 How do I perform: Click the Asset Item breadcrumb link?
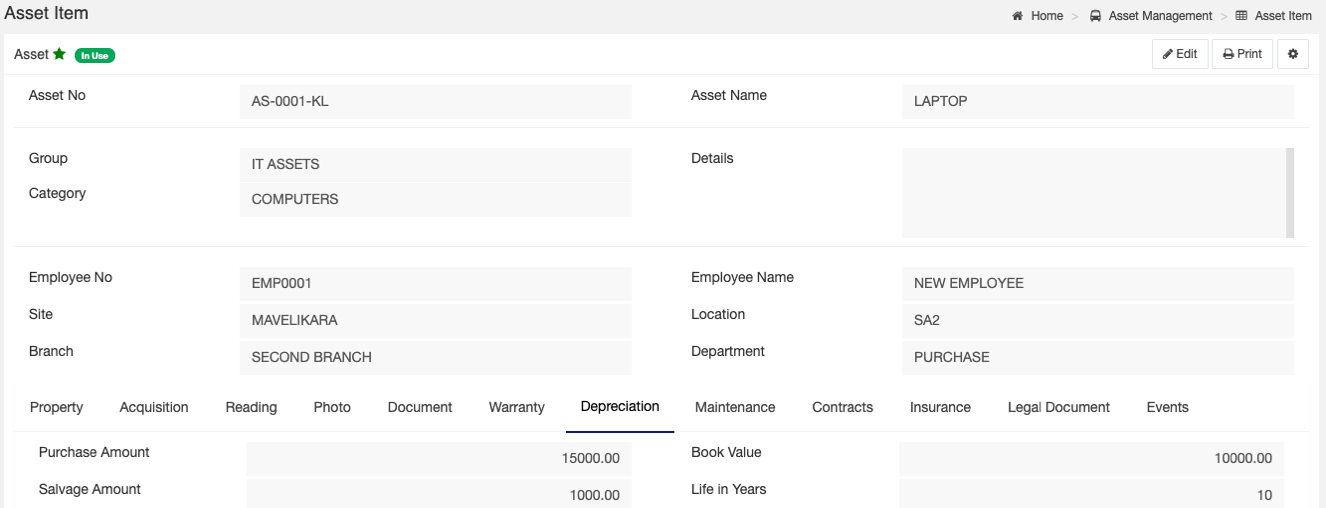coord(1282,16)
